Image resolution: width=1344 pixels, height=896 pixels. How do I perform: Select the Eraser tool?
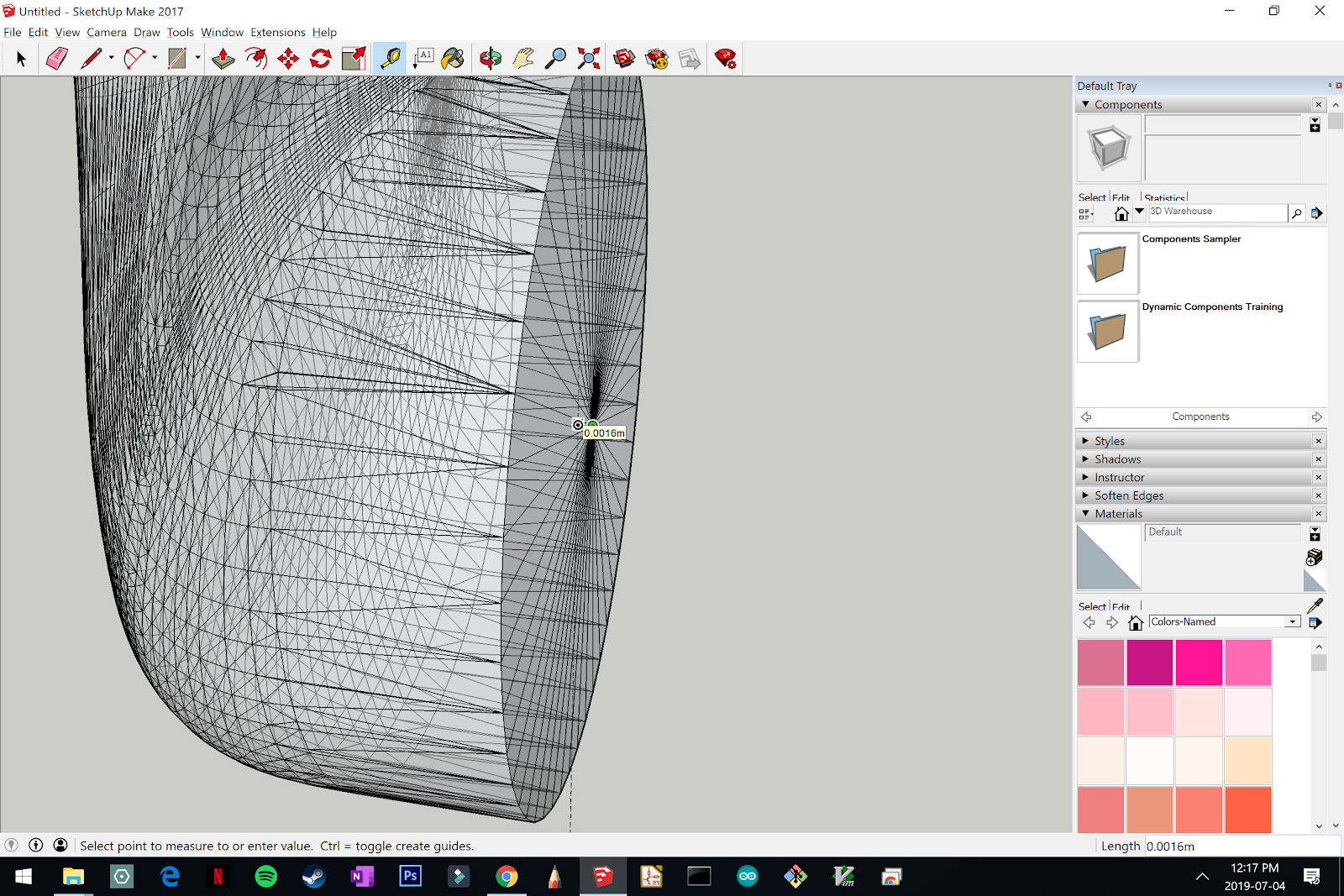56,58
